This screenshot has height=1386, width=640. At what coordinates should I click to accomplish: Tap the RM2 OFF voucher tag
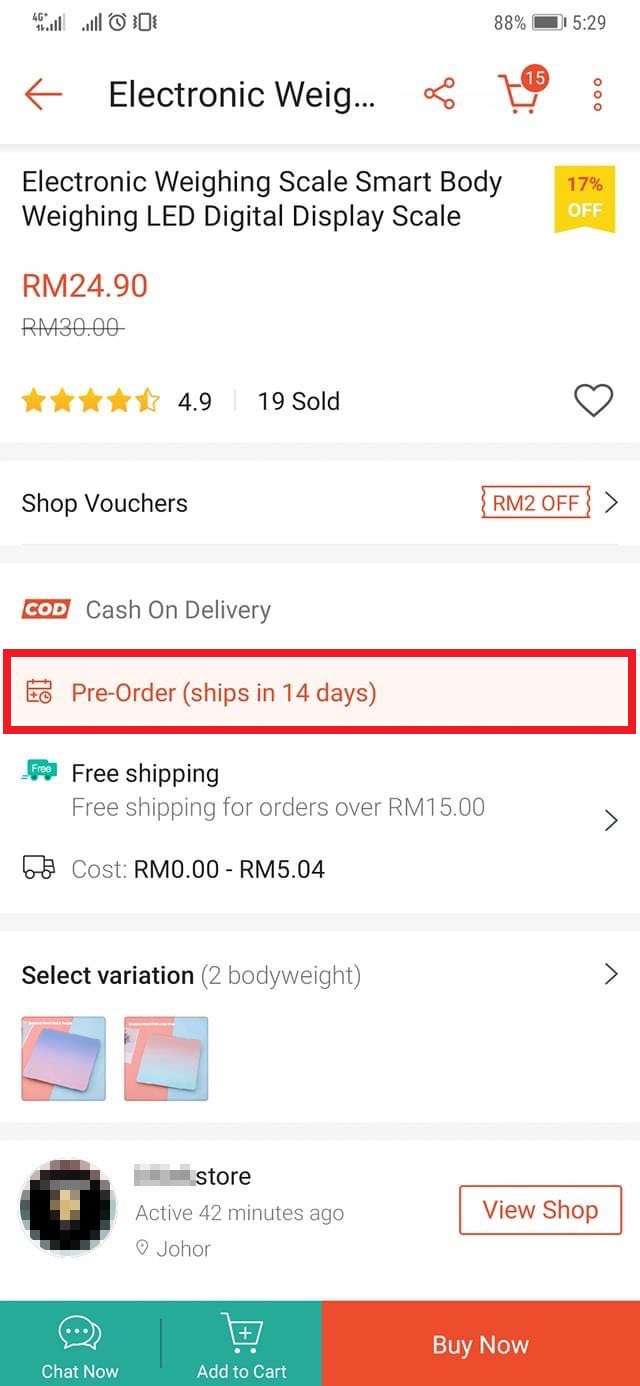[x=536, y=502]
